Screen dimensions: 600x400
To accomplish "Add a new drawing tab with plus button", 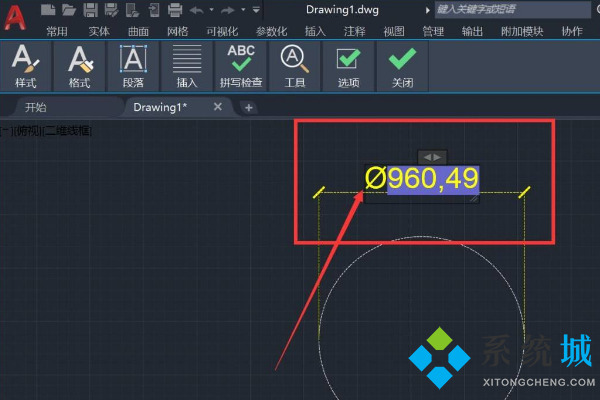I will point(249,107).
